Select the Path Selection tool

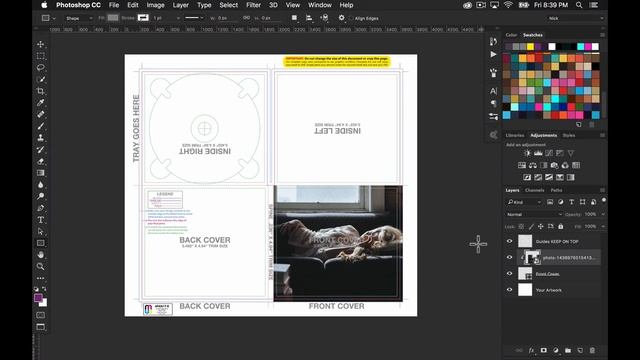point(40,231)
